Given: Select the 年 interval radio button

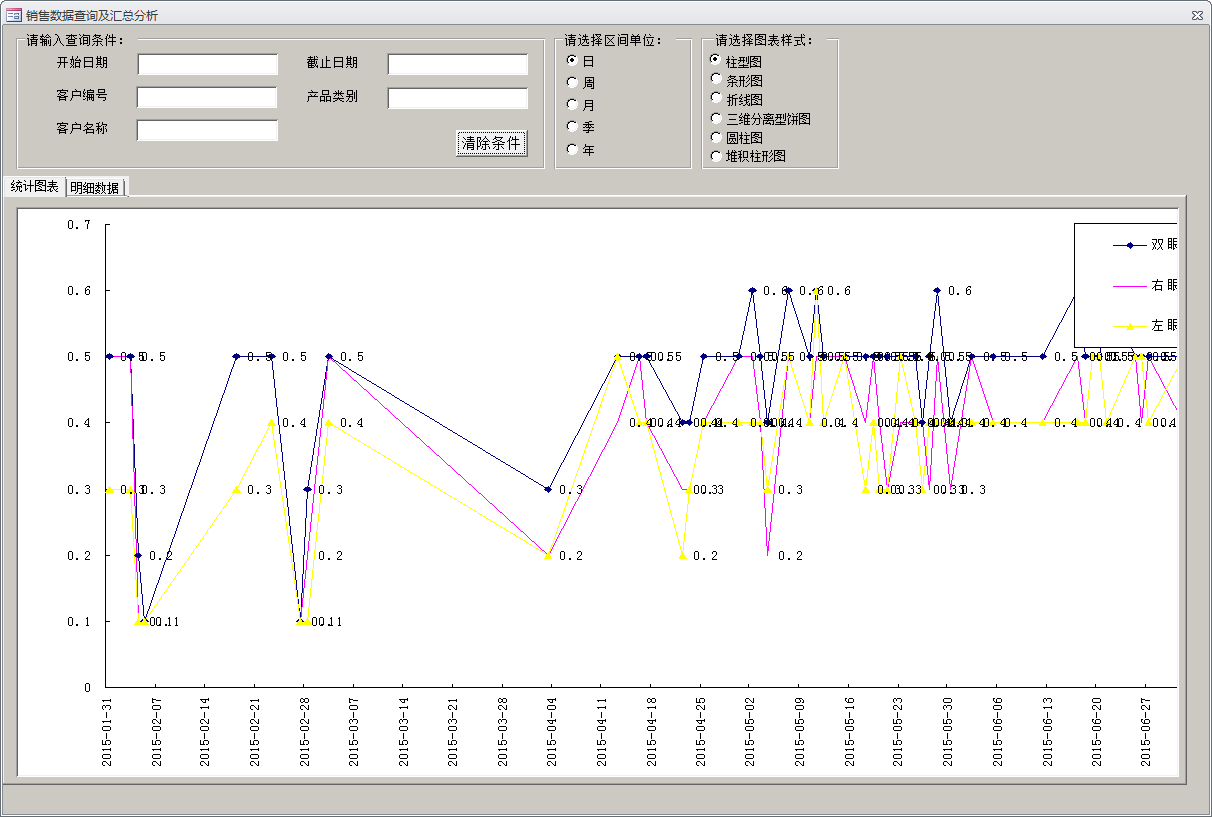Looking at the screenshot, I should 573,149.
